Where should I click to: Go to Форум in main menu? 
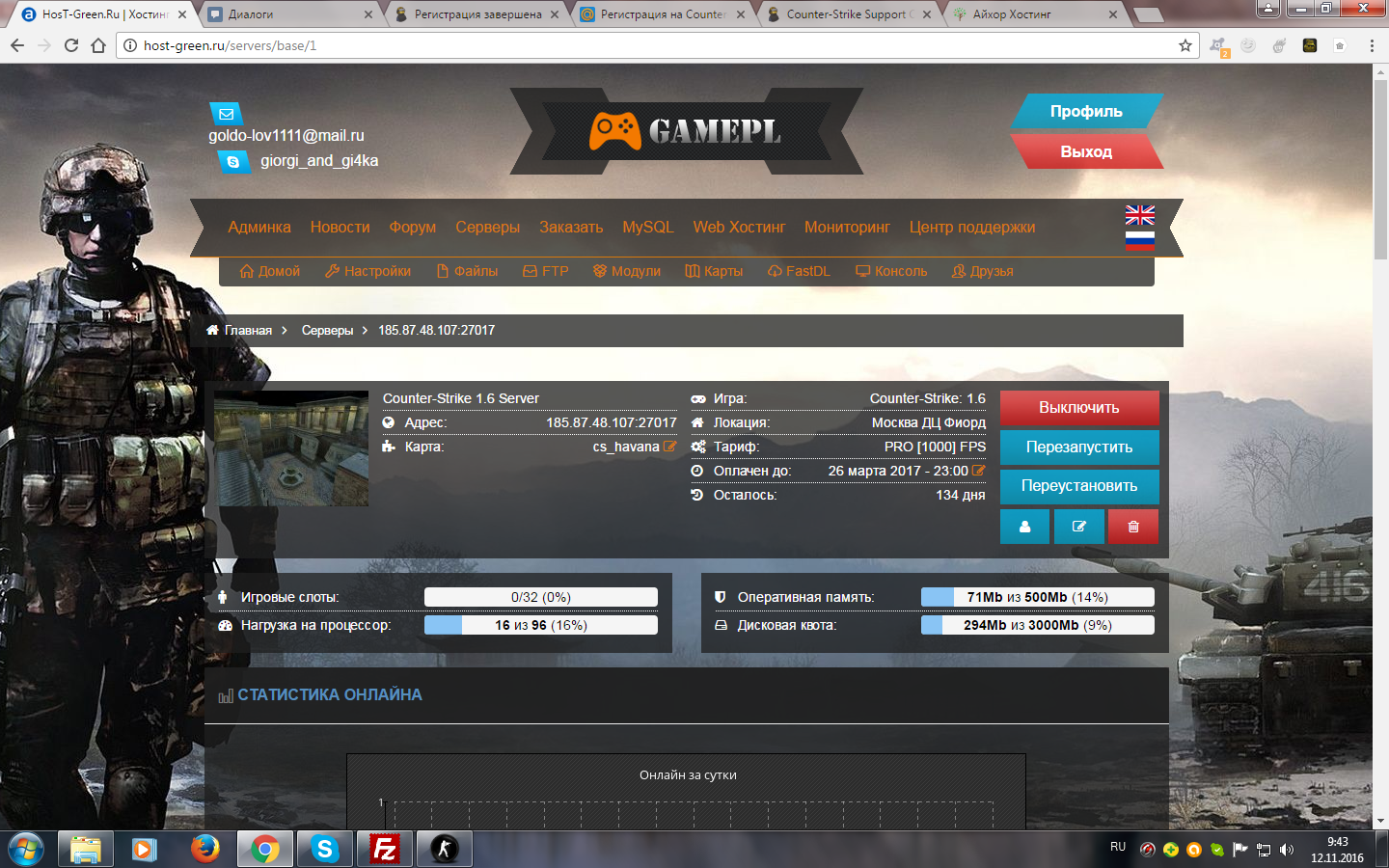(413, 228)
